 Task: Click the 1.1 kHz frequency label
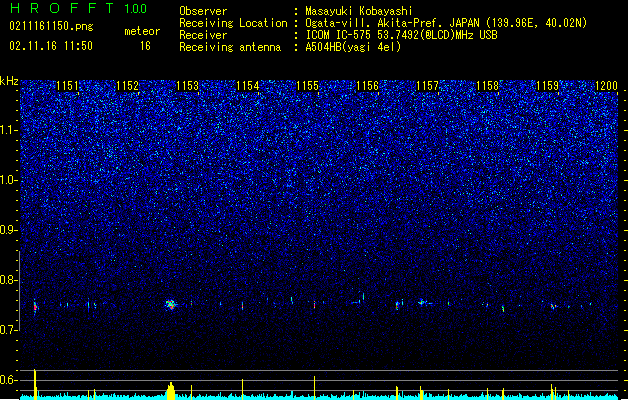(x=9, y=130)
